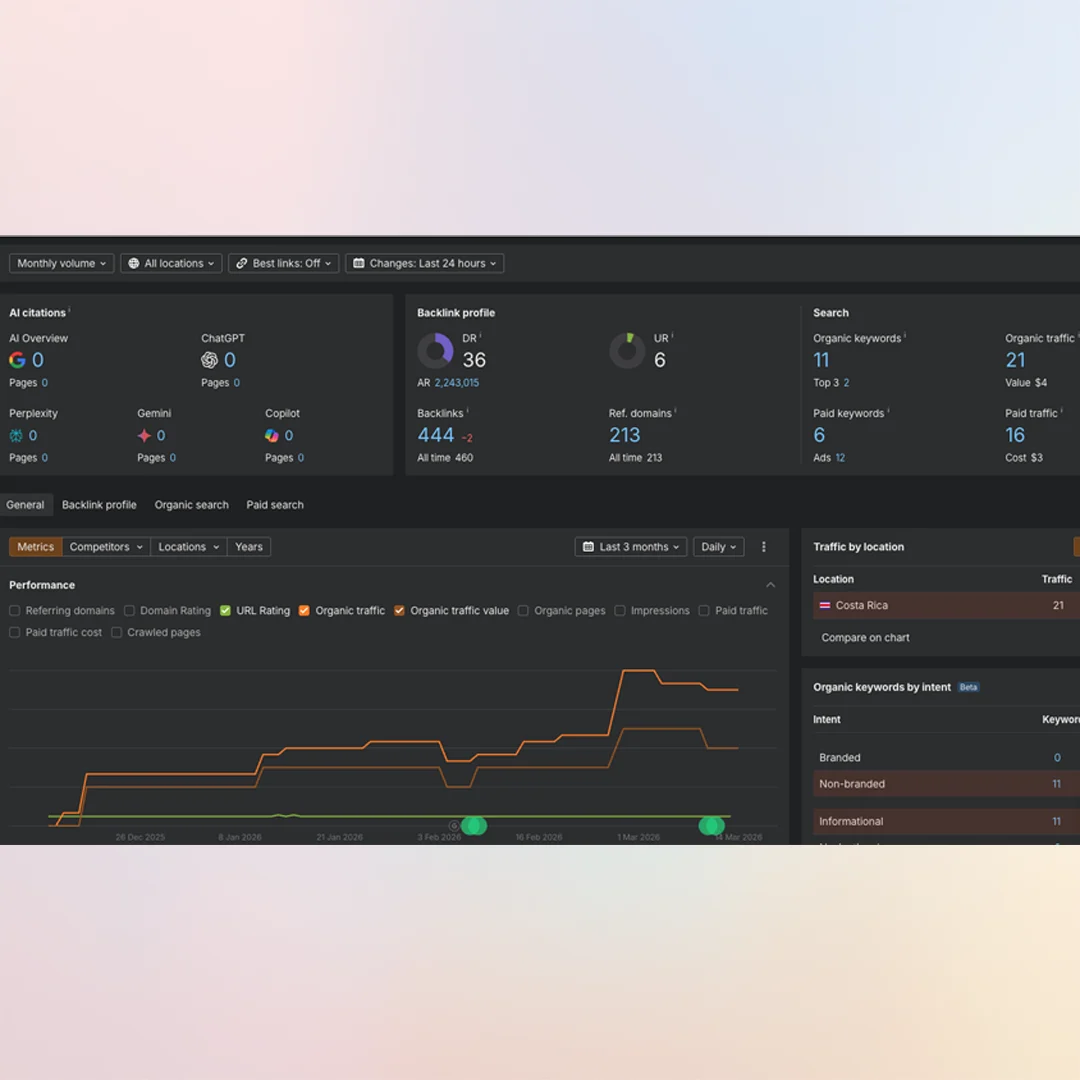Switch to the Organic search tab
The height and width of the screenshot is (1080, 1080).
click(x=191, y=505)
